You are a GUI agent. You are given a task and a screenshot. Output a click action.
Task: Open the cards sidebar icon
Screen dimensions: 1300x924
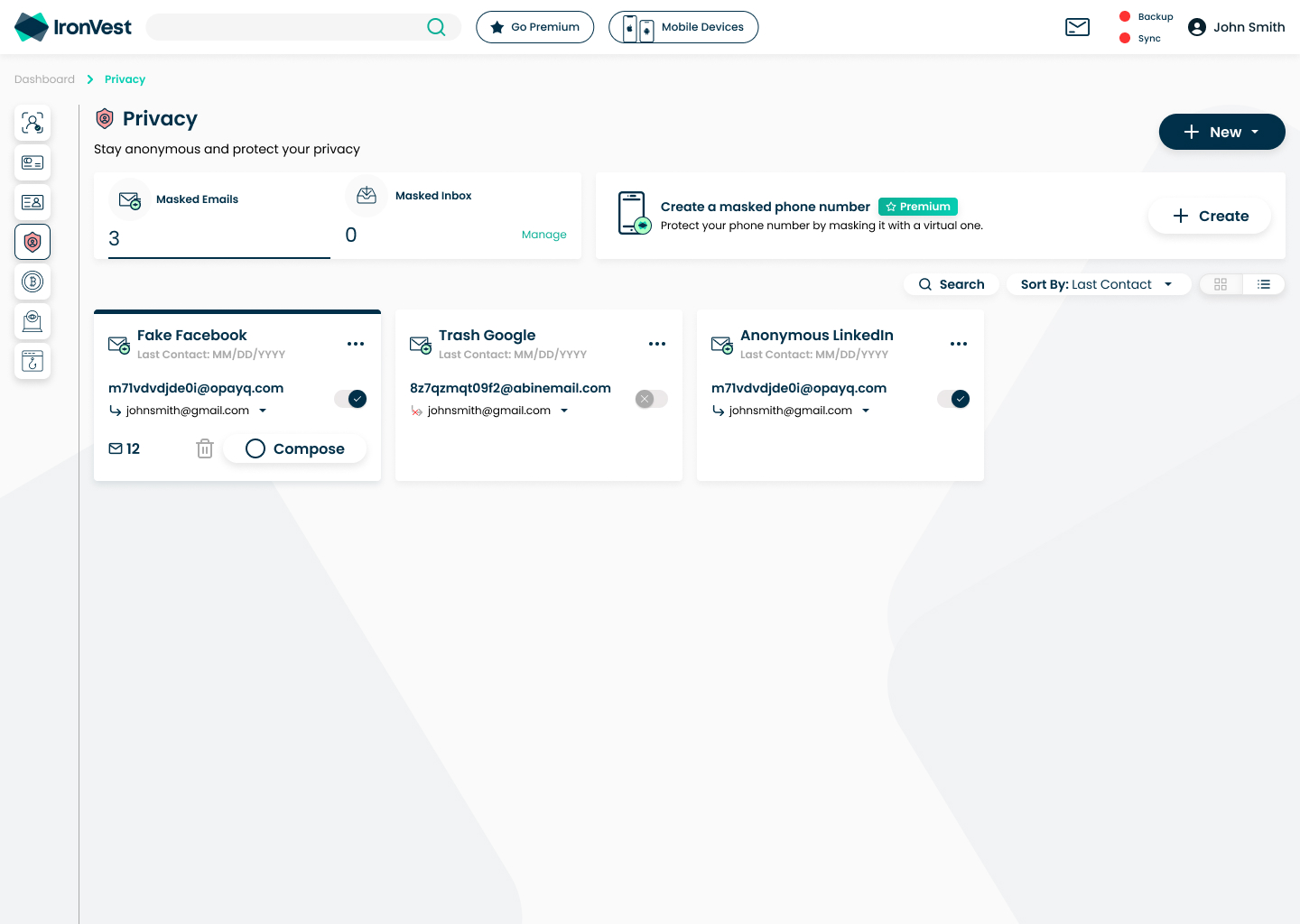pos(32,162)
